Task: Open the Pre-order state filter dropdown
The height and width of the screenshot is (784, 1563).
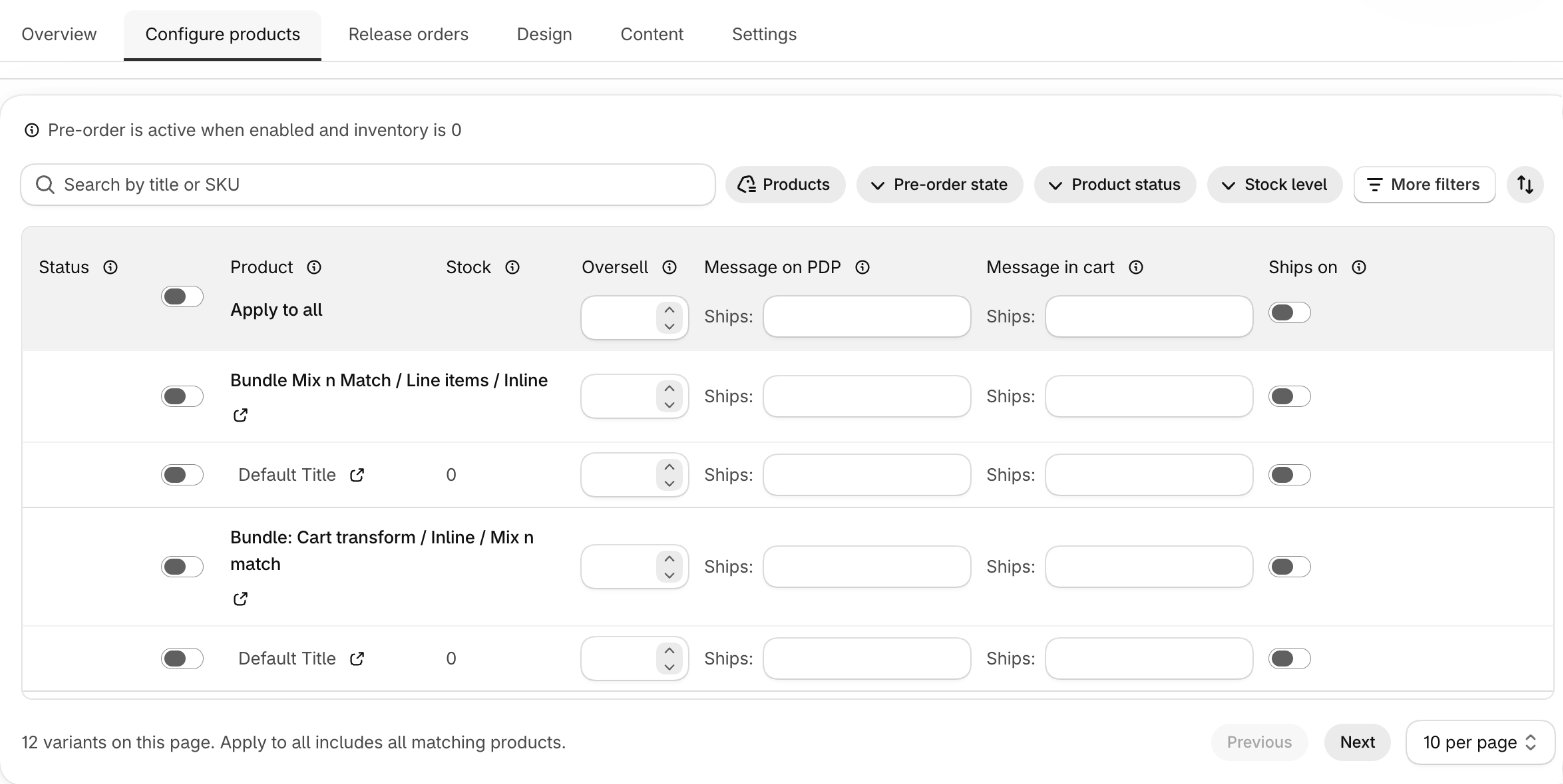Action: click(x=940, y=184)
